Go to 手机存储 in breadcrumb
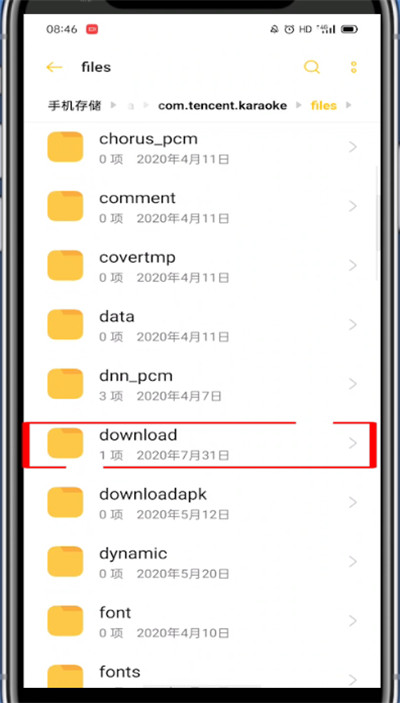The image size is (400, 703). point(74,106)
